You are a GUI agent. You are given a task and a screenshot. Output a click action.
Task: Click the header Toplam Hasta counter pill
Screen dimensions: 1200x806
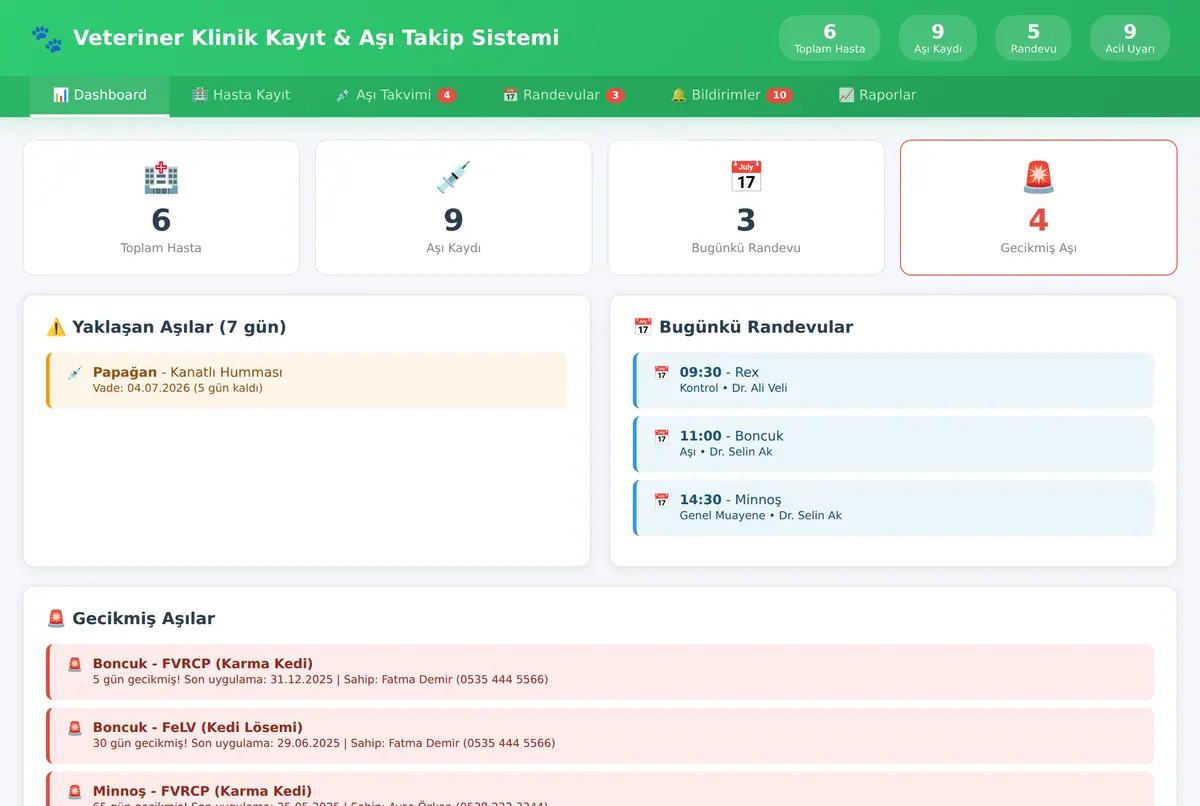[830, 38]
